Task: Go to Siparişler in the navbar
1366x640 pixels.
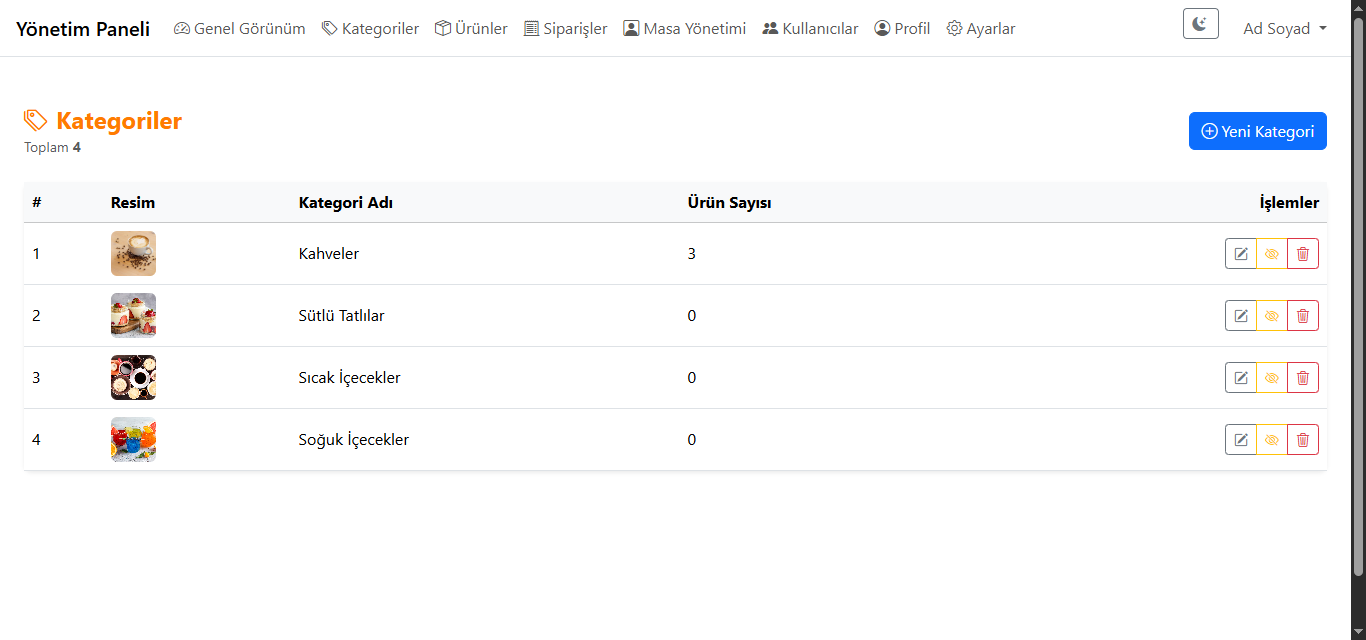Action: coord(565,29)
